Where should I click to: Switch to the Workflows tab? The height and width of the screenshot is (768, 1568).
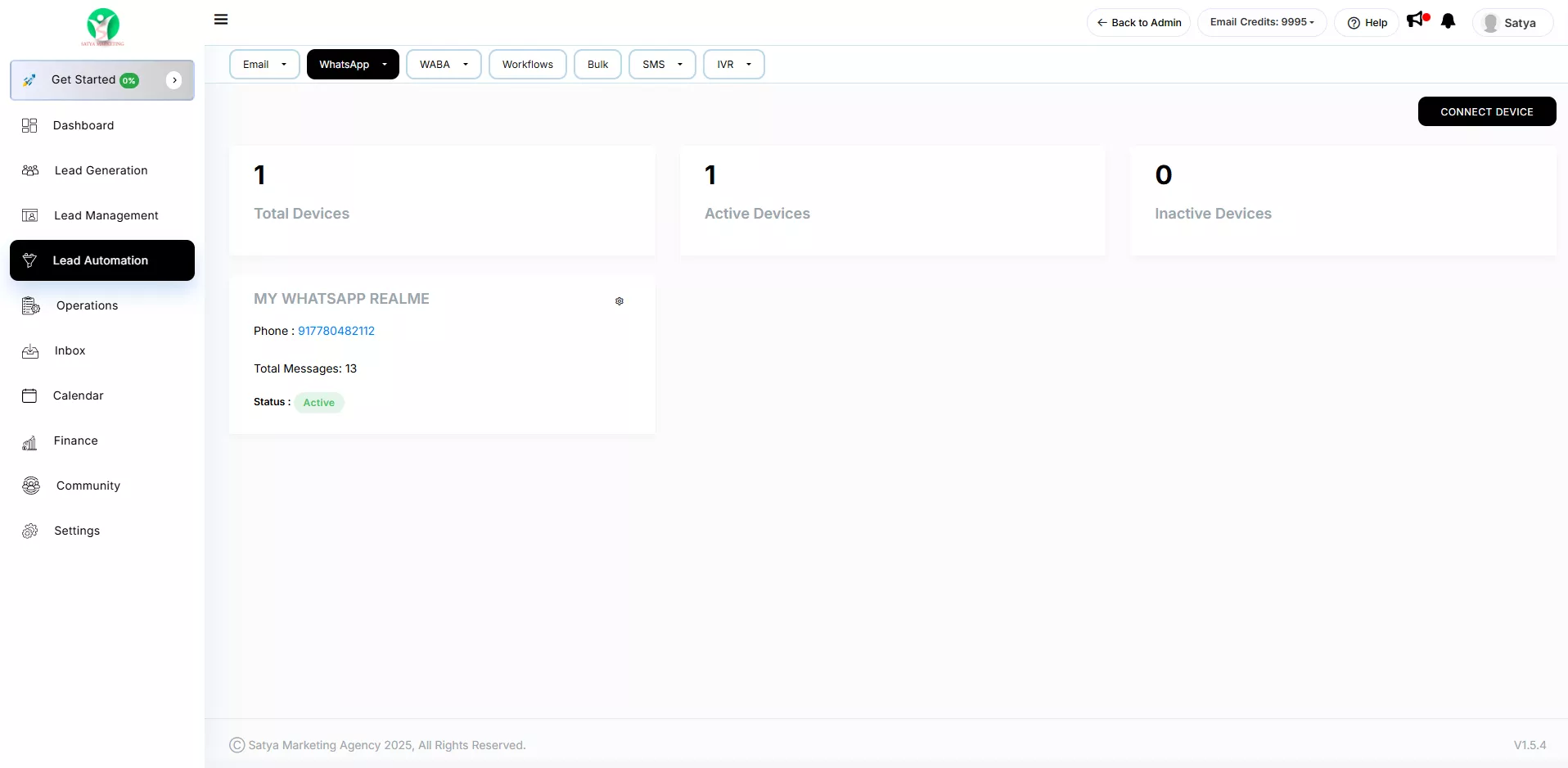pos(527,65)
